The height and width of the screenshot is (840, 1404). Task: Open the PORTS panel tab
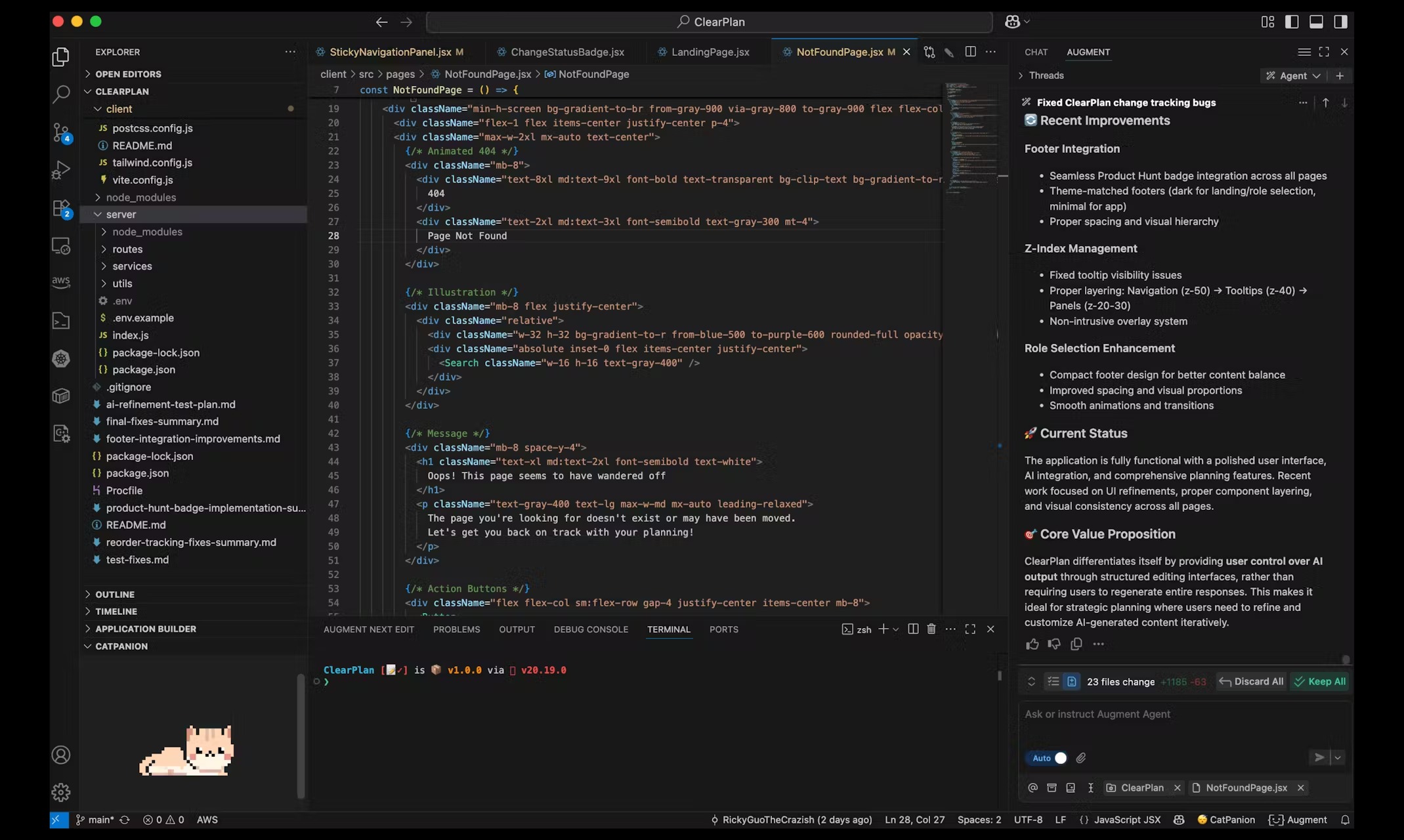723,629
